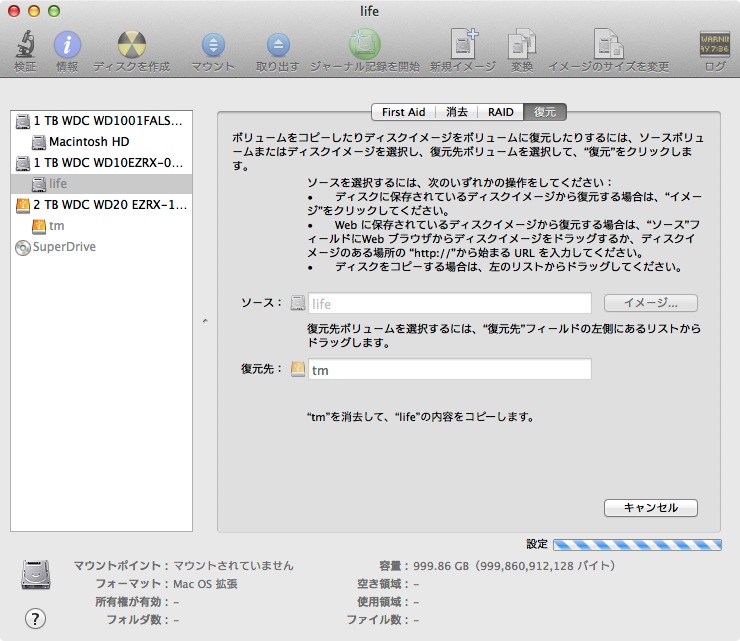
Task: Eject the disk with the 取り出す icon
Action: pyautogui.click(x=277, y=45)
